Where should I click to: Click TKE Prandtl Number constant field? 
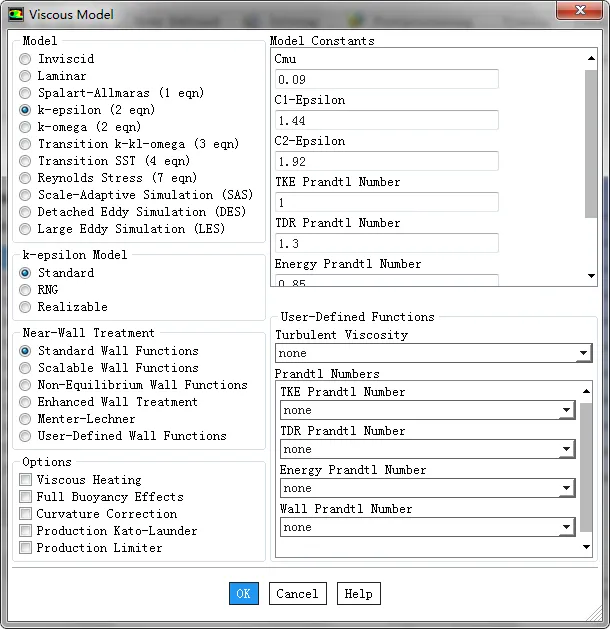(387, 202)
